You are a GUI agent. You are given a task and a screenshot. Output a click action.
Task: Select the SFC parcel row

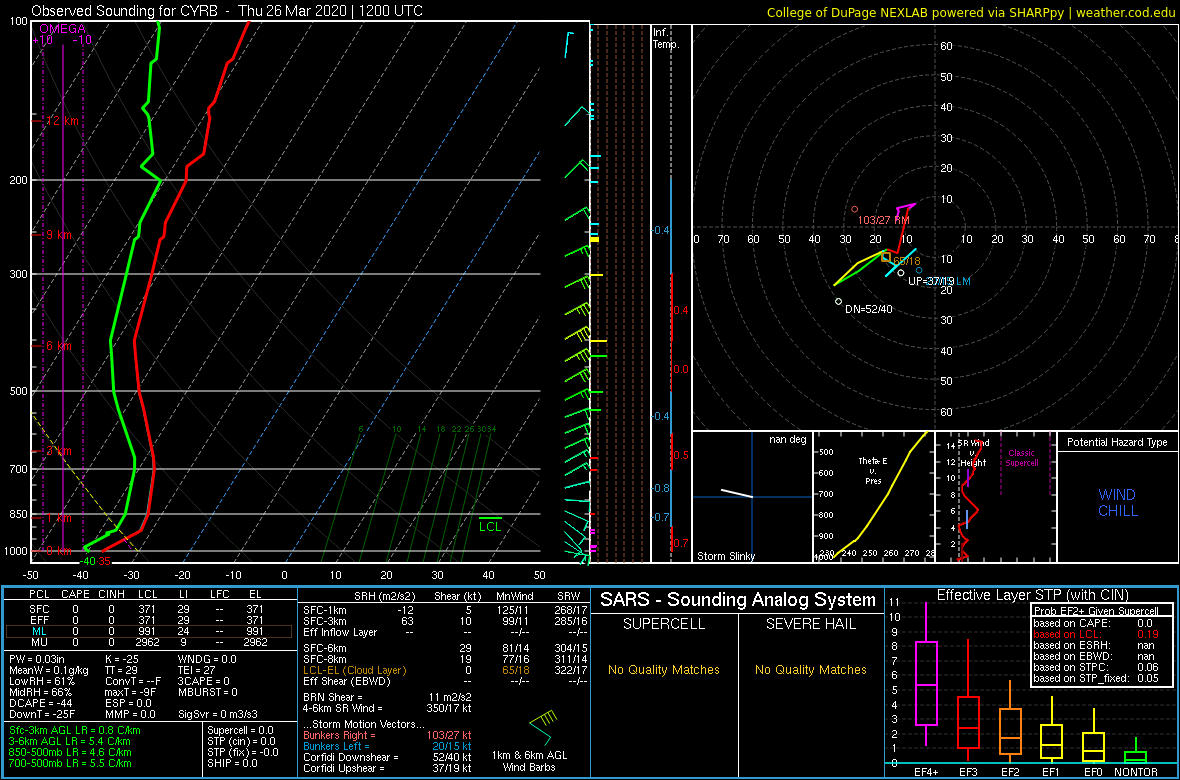pos(149,608)
